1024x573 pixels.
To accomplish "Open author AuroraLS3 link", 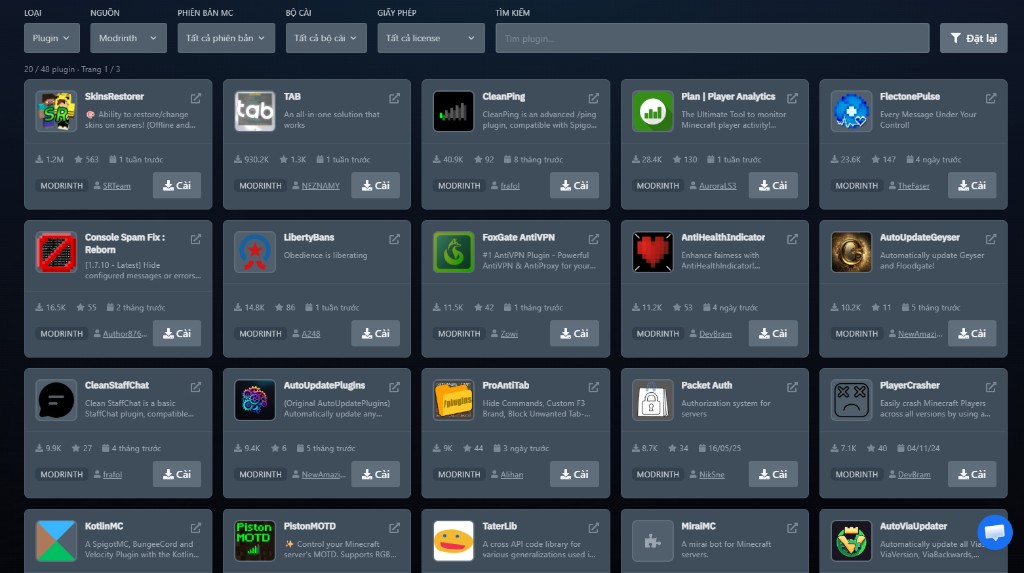I will [718, 186].
